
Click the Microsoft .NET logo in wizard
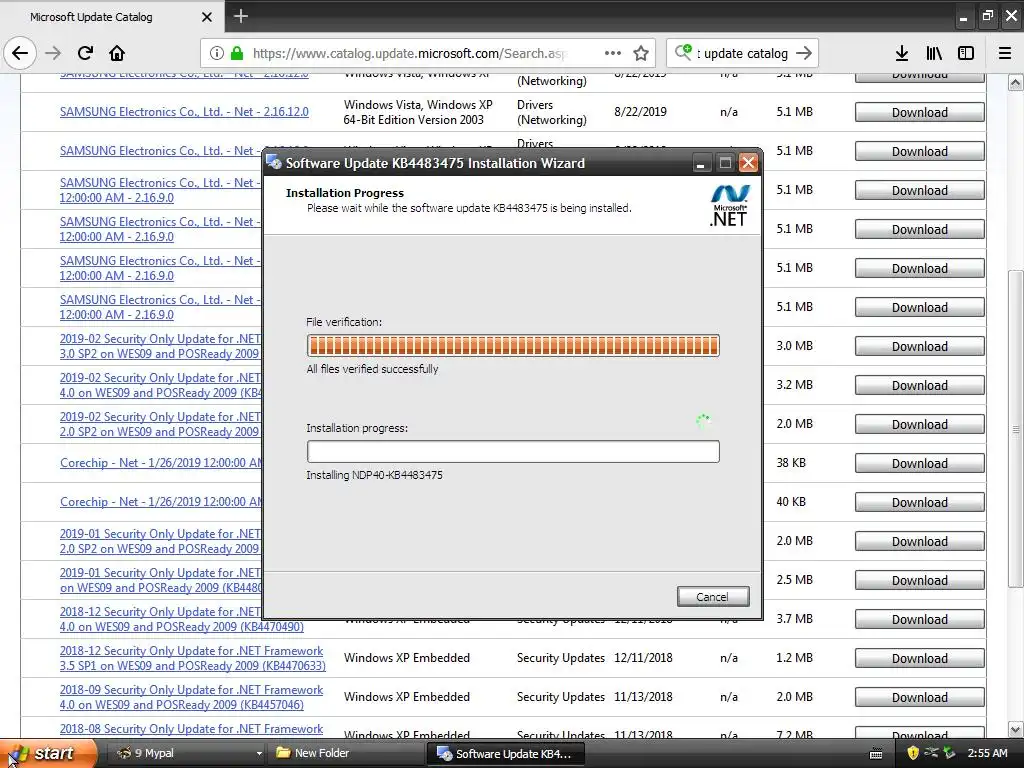point(729,205)
